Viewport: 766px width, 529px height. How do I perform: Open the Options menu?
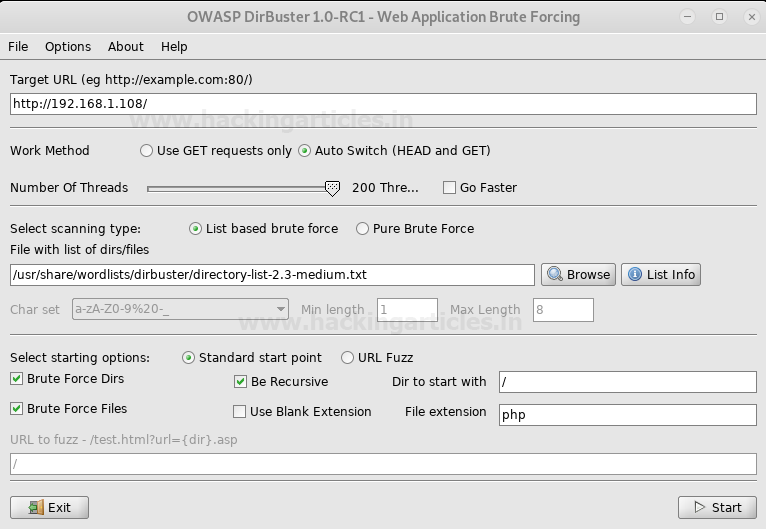pos(68,47)
